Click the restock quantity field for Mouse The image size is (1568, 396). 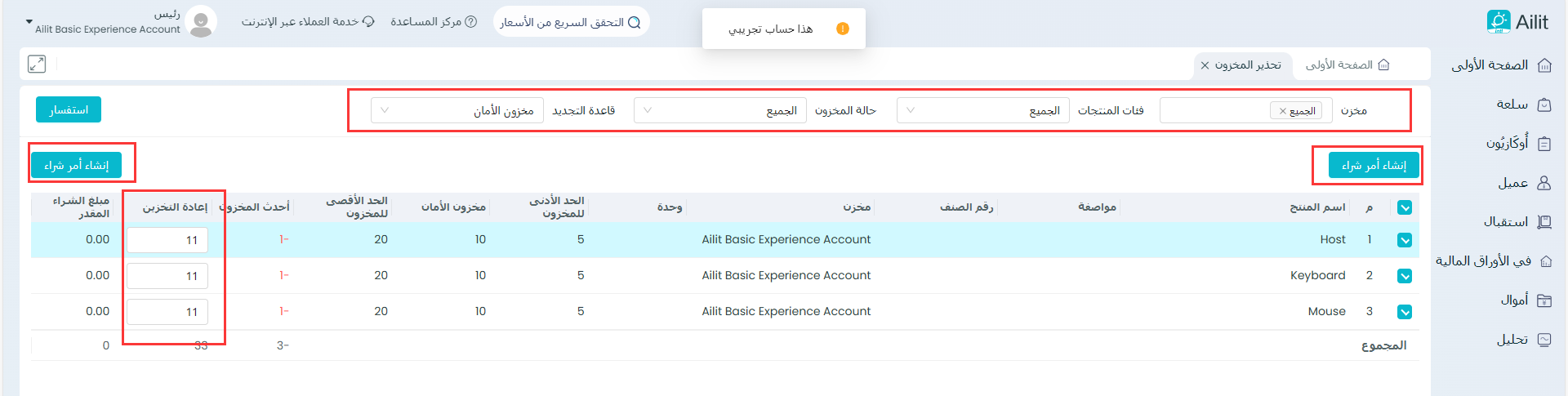167,312
